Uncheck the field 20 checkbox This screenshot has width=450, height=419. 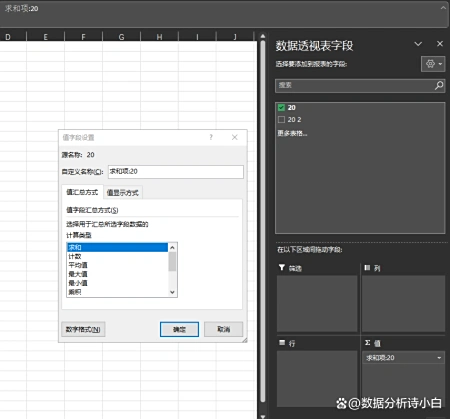click(281, 107)
